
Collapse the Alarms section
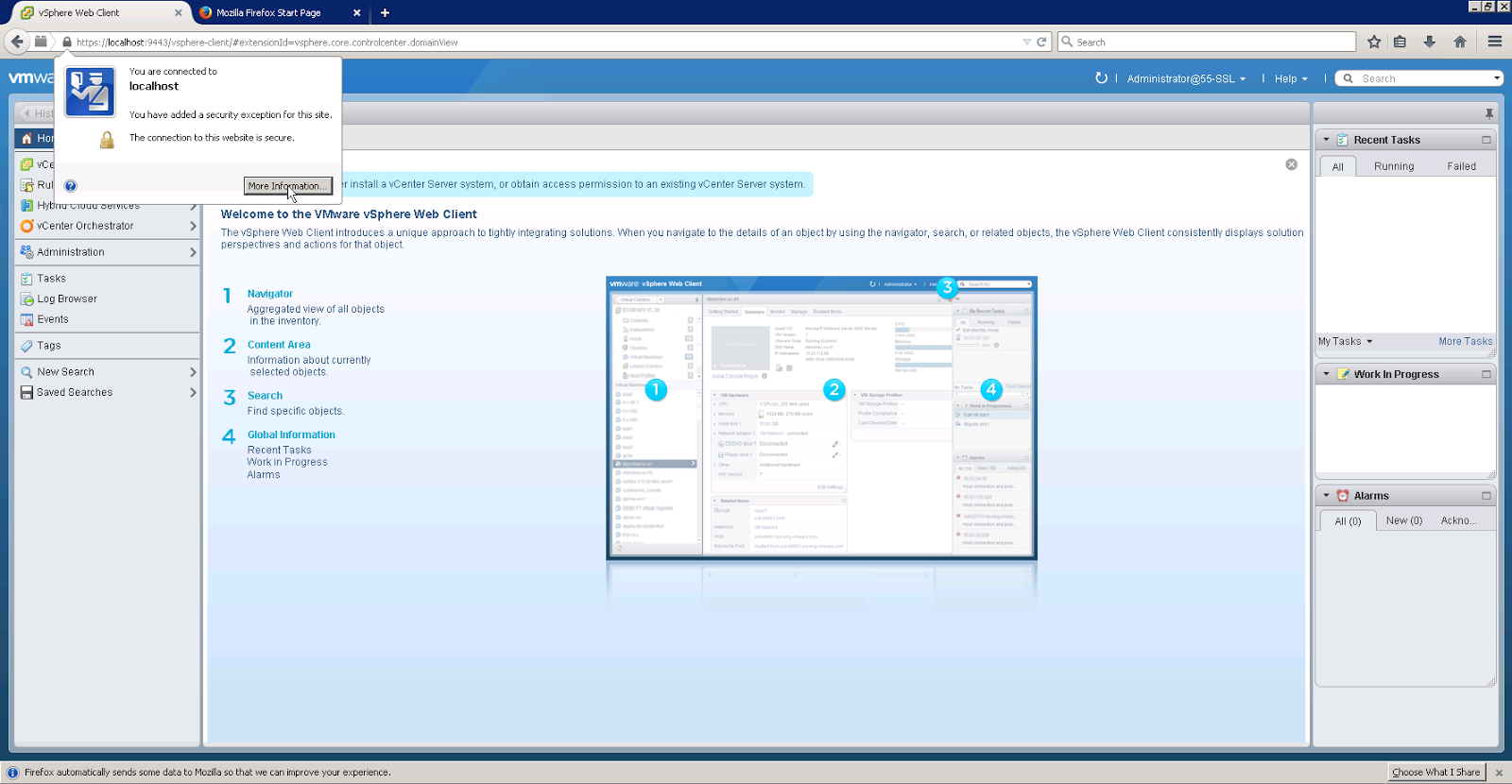click(1326, 496)
